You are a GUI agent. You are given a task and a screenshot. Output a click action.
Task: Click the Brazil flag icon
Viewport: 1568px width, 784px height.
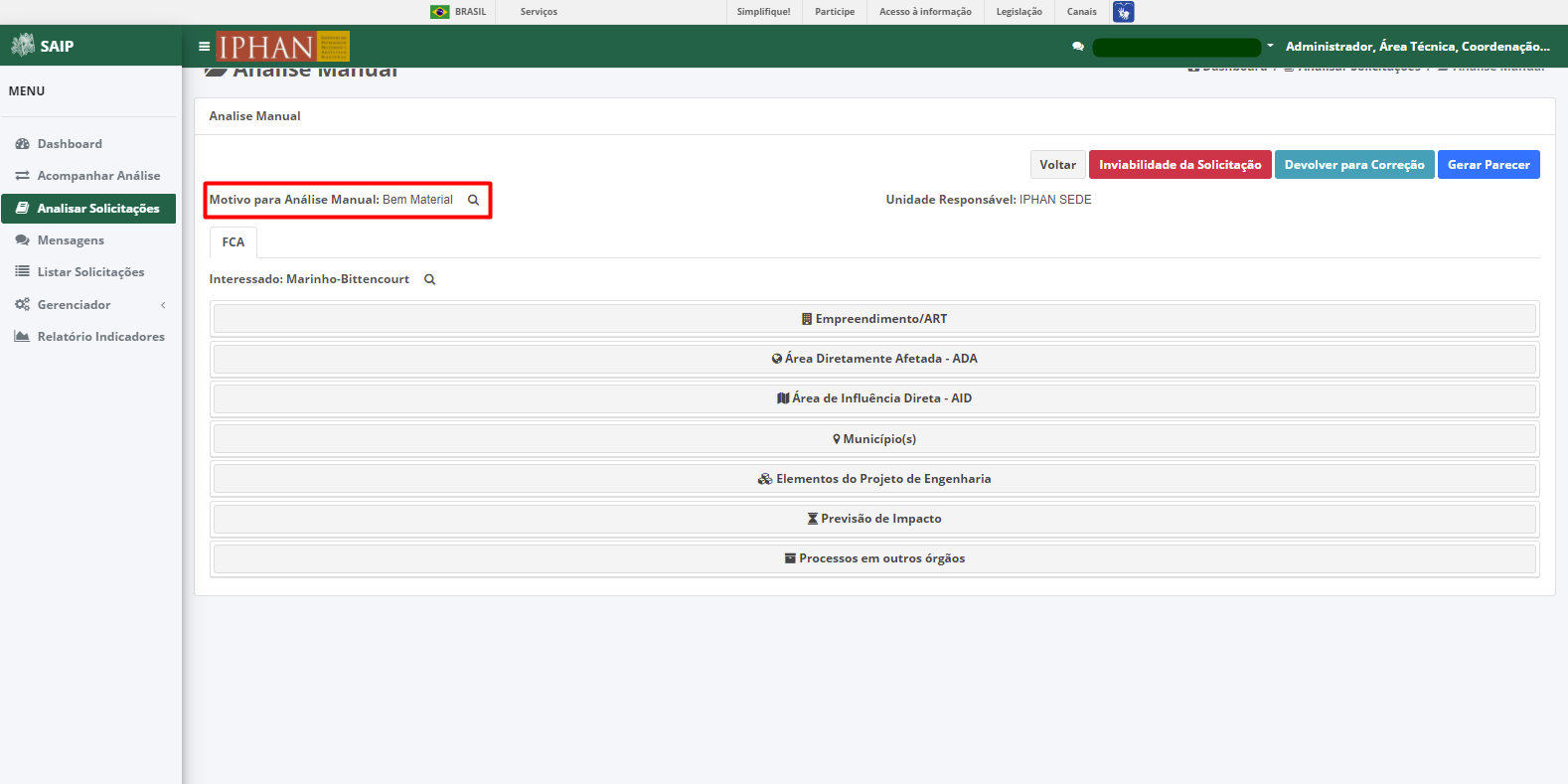point(440,12)
